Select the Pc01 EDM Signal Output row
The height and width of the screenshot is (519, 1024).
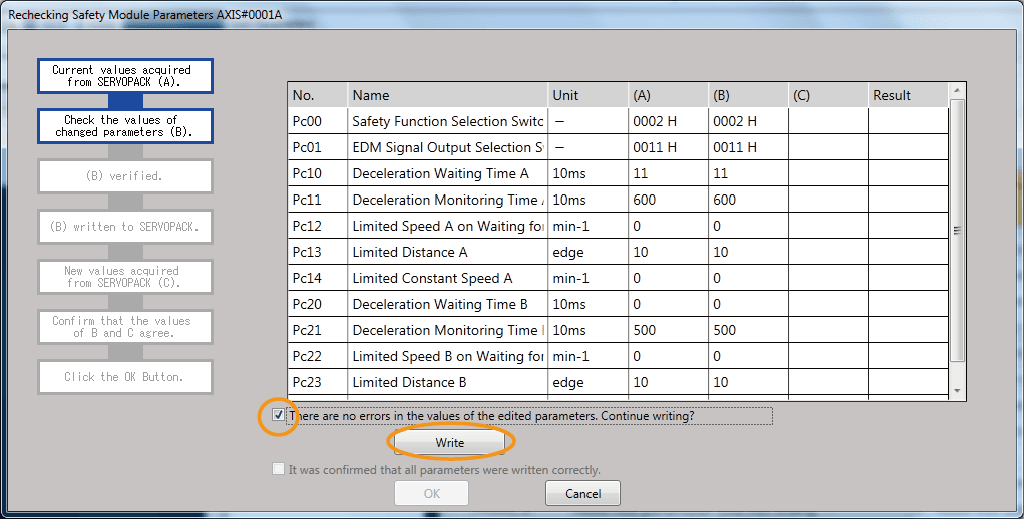[x=447, y=147]
